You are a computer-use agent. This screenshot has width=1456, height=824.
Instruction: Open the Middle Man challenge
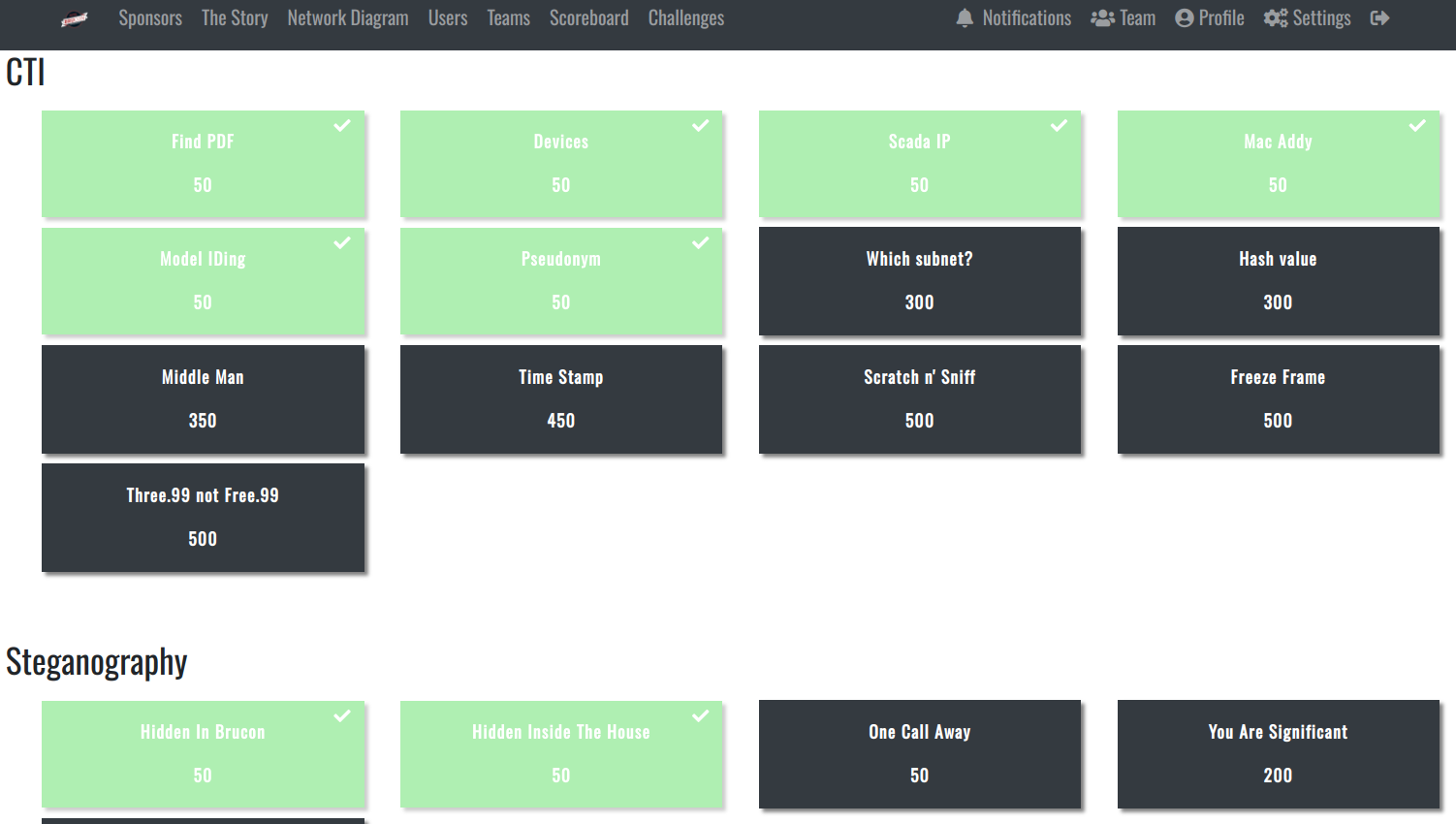[203, 399]
